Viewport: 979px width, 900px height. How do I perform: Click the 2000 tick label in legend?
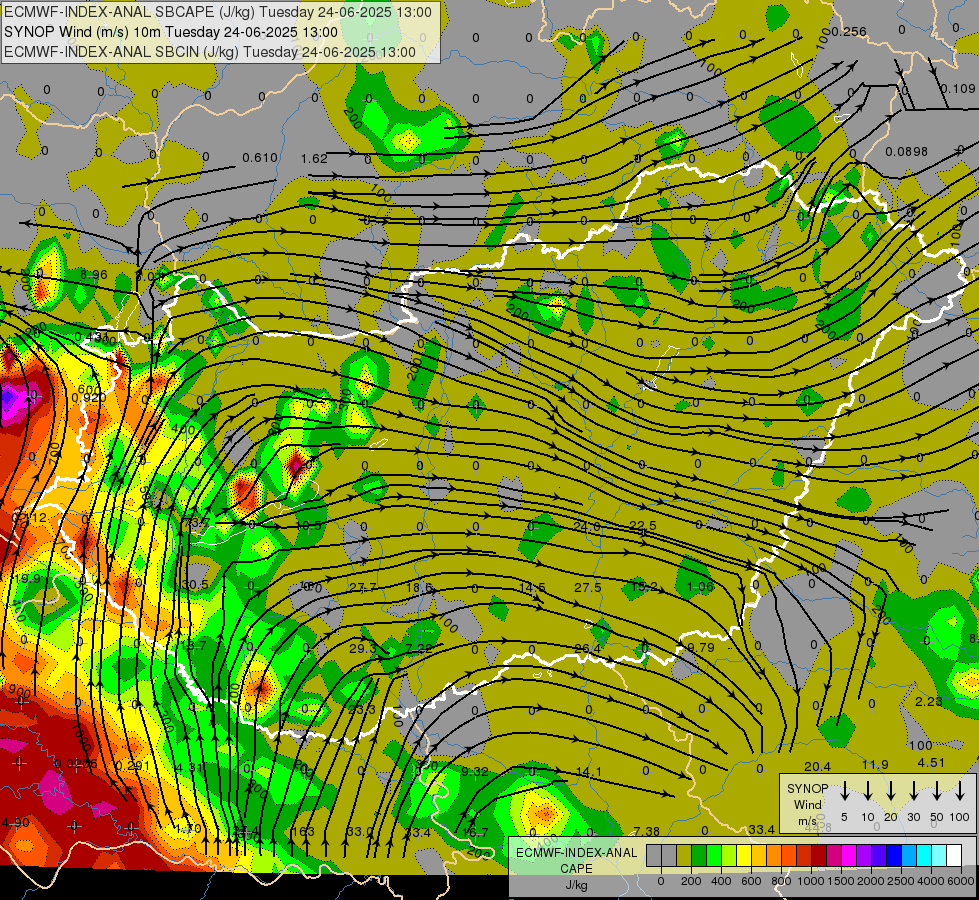[x=870, y=881]
